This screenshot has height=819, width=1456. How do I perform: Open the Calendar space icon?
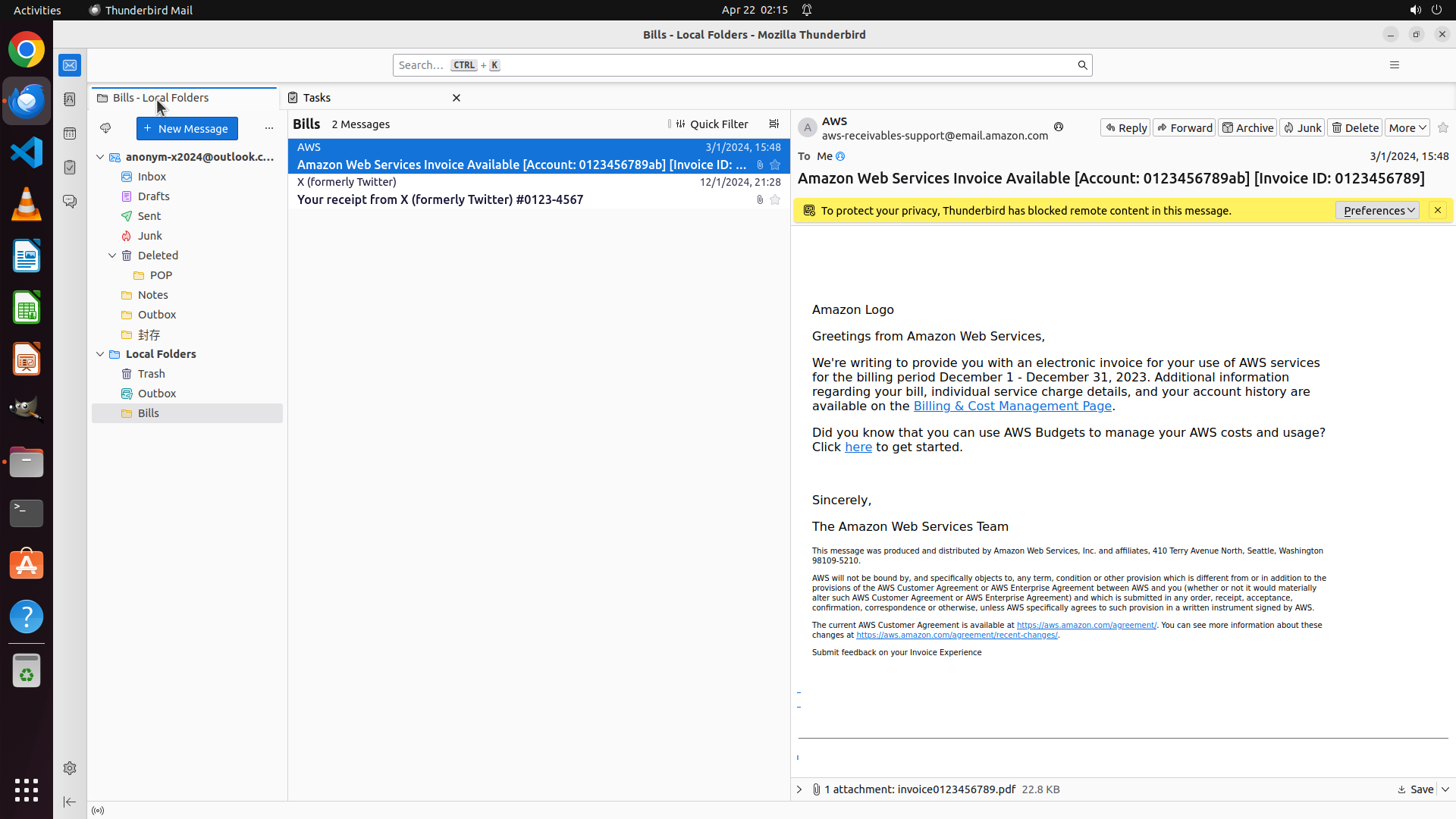pos(70,133)
